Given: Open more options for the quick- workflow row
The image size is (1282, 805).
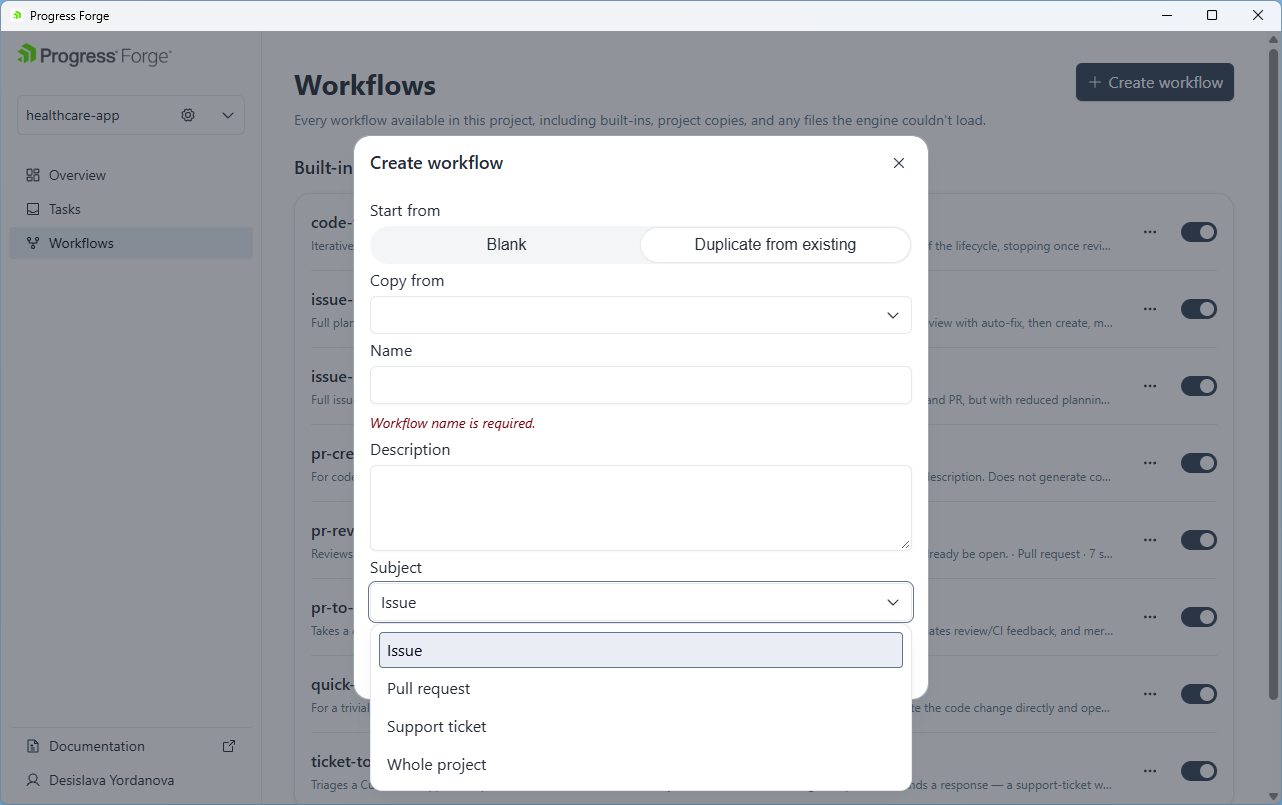Looking at the screenshot, I should point(1150,694).
